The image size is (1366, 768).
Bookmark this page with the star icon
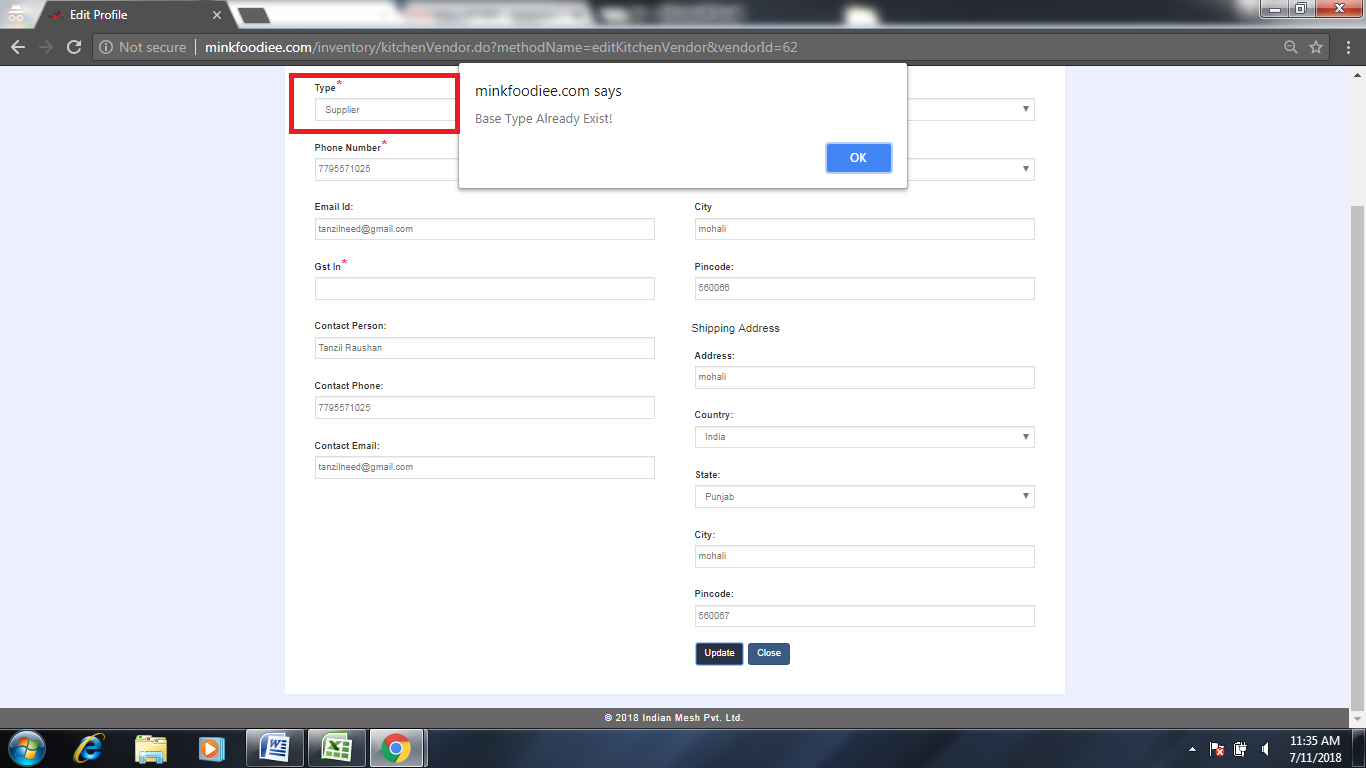[1316, 47]
